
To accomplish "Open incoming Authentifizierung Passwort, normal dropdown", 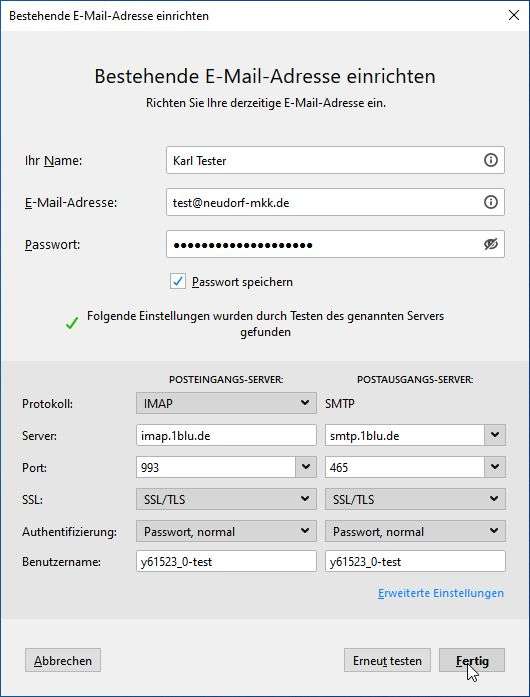I will [x=226, y=531].
